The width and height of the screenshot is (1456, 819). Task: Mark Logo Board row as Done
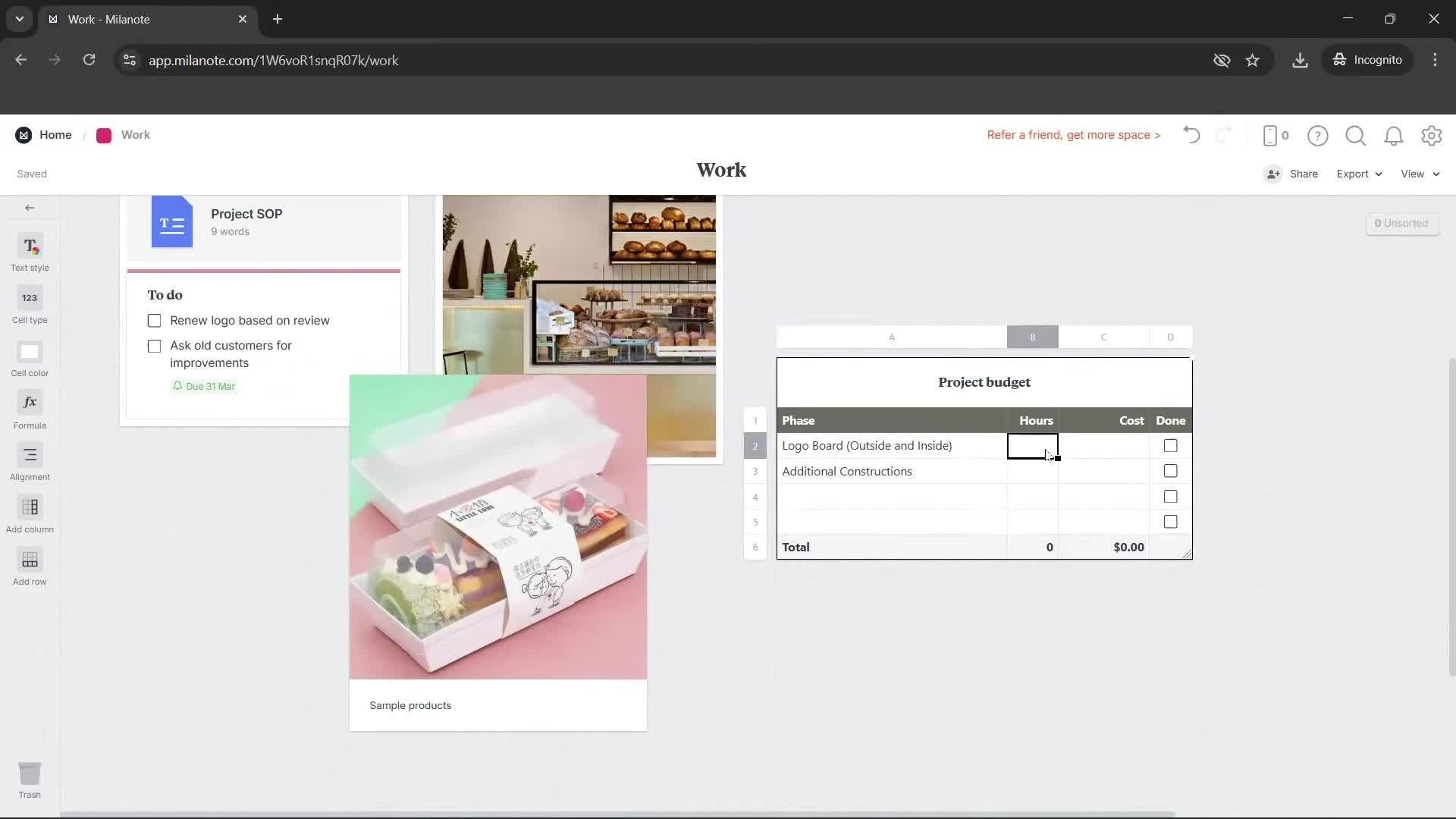[x=1170, y=445]
